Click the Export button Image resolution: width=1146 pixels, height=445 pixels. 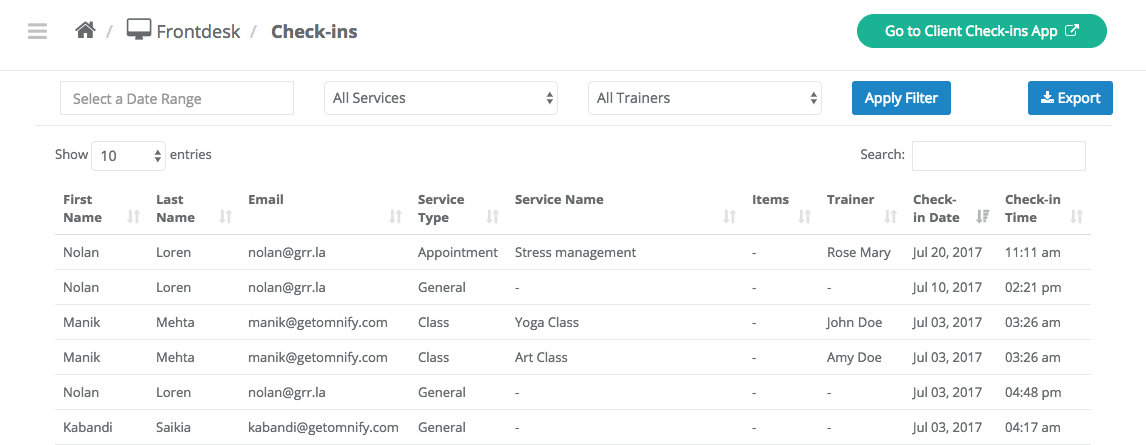[1070, 98]
